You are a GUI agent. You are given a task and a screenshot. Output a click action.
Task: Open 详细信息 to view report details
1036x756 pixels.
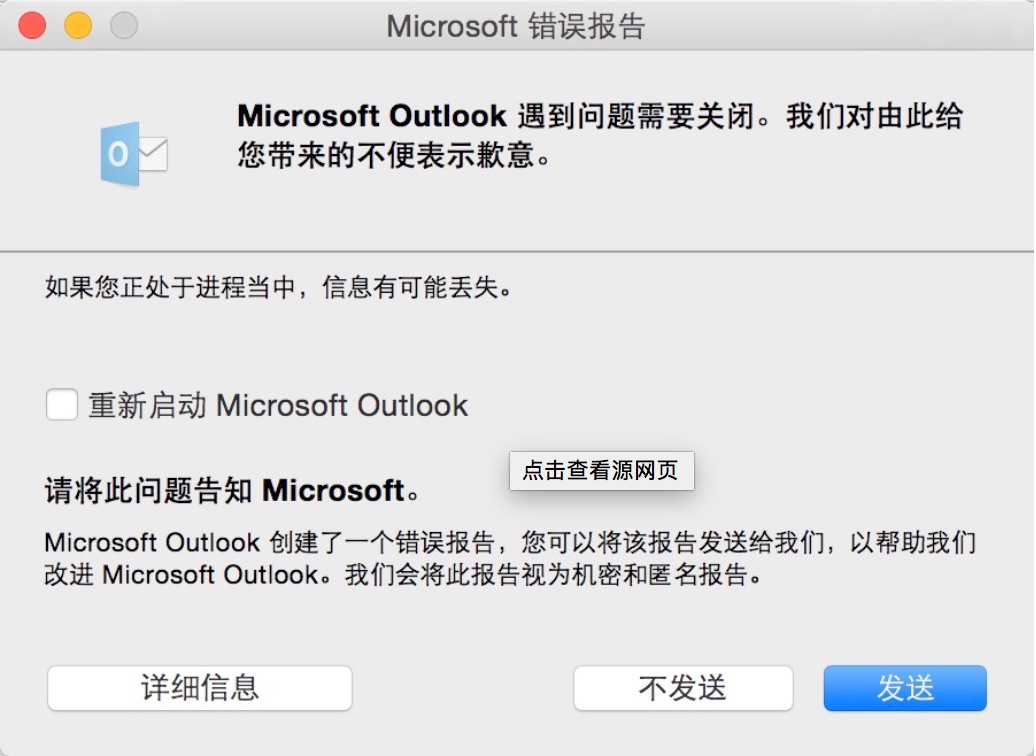coord(200,688)
